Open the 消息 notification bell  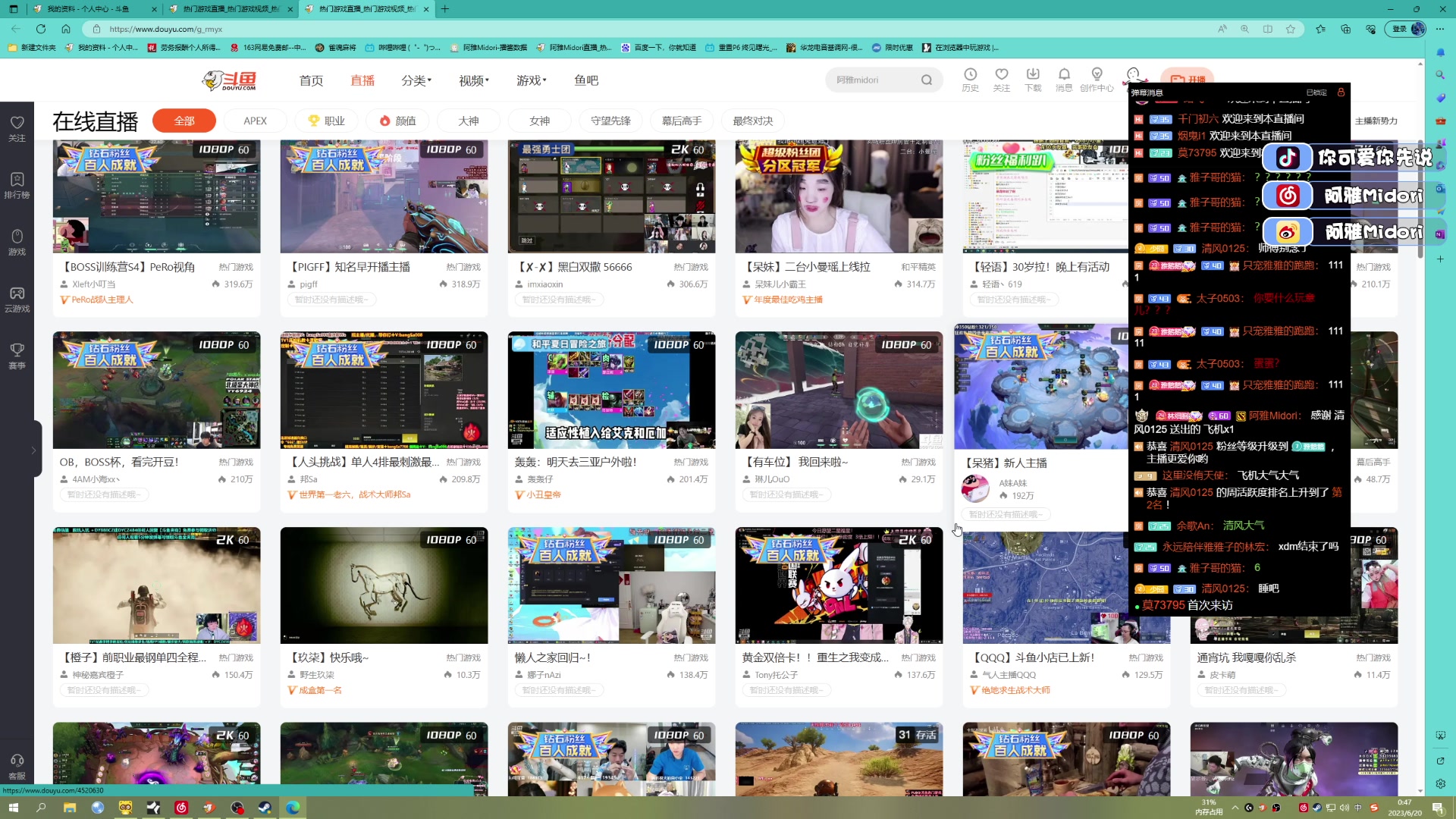point(1064,74)
